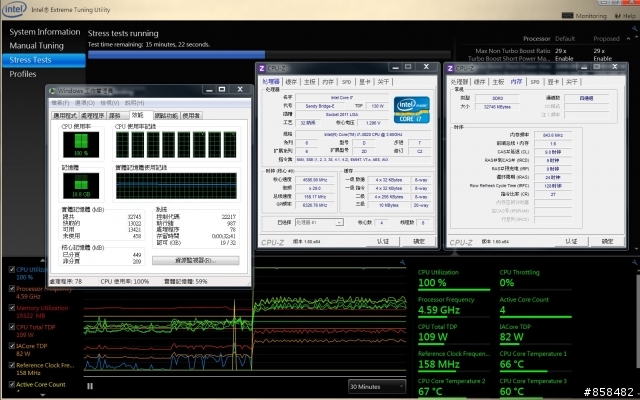640x400 pixels.
Task: Click the Max Non Turbo Boost Ratio row
Action: [545, 51]
